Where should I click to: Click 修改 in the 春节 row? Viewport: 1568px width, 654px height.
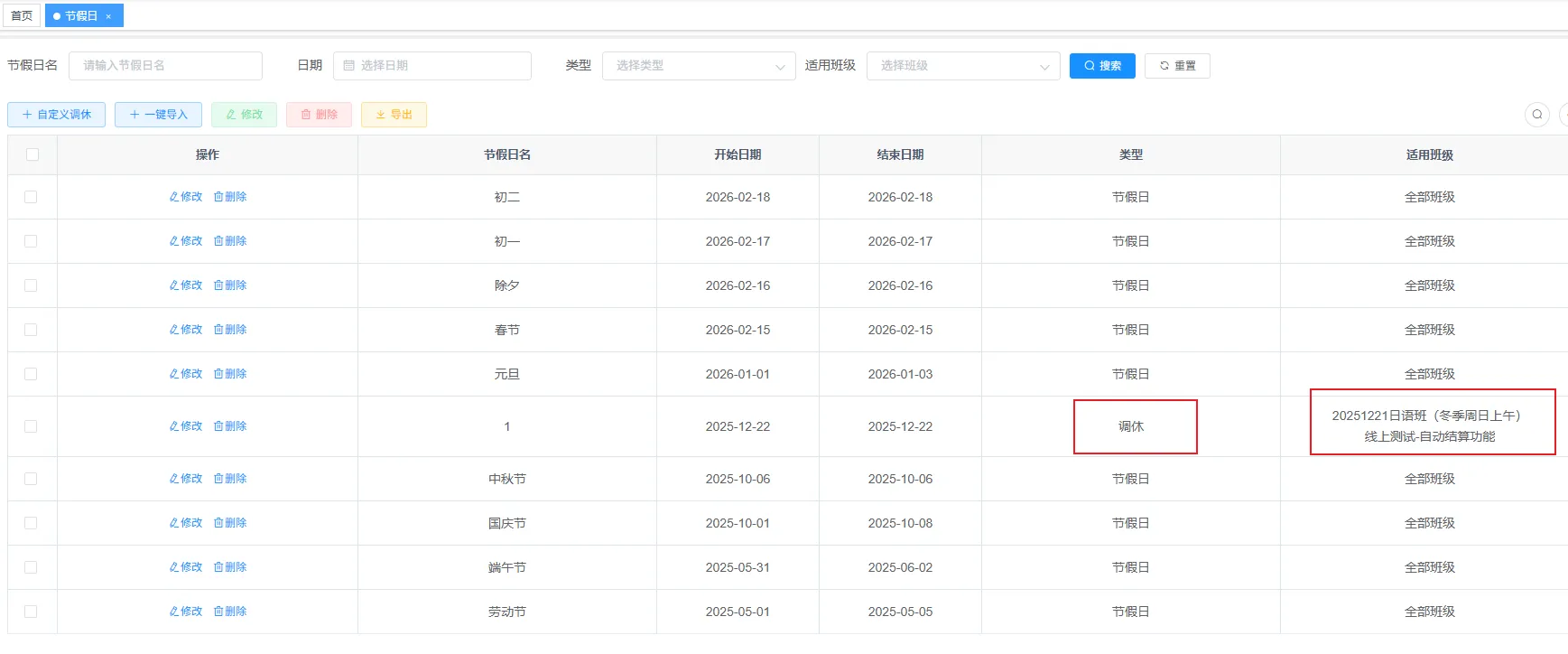click(186, 330)
